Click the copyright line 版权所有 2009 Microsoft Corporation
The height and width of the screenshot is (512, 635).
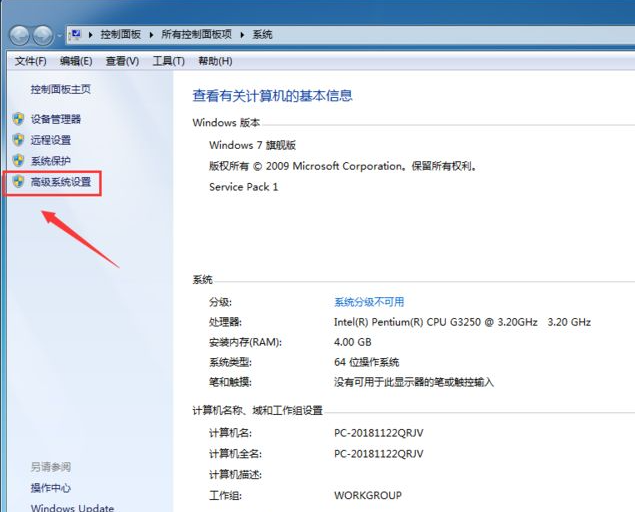click(343, 166)
